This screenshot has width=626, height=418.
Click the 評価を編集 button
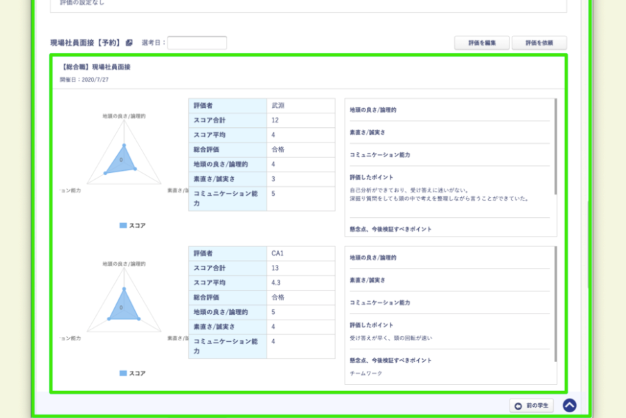coord(481,43)
